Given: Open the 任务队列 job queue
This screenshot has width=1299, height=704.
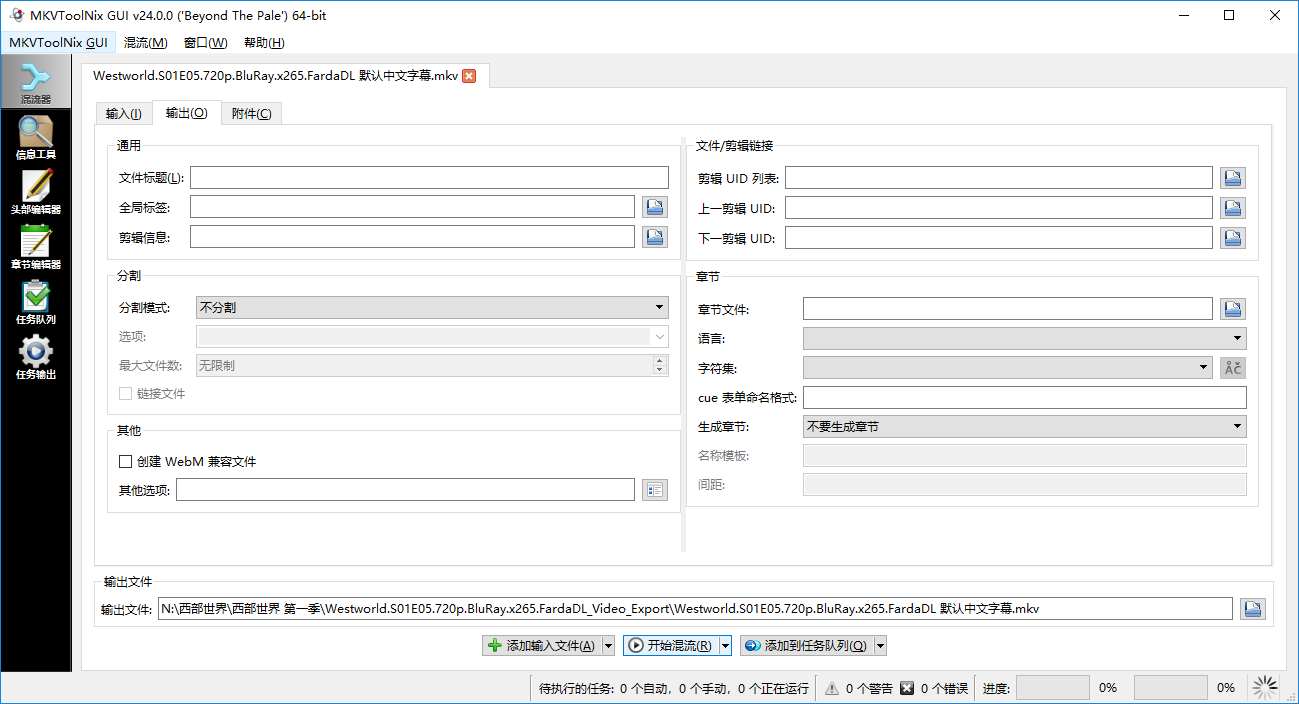Looking at the screenshot, I should pyautogui.click(x=36, y=302).
